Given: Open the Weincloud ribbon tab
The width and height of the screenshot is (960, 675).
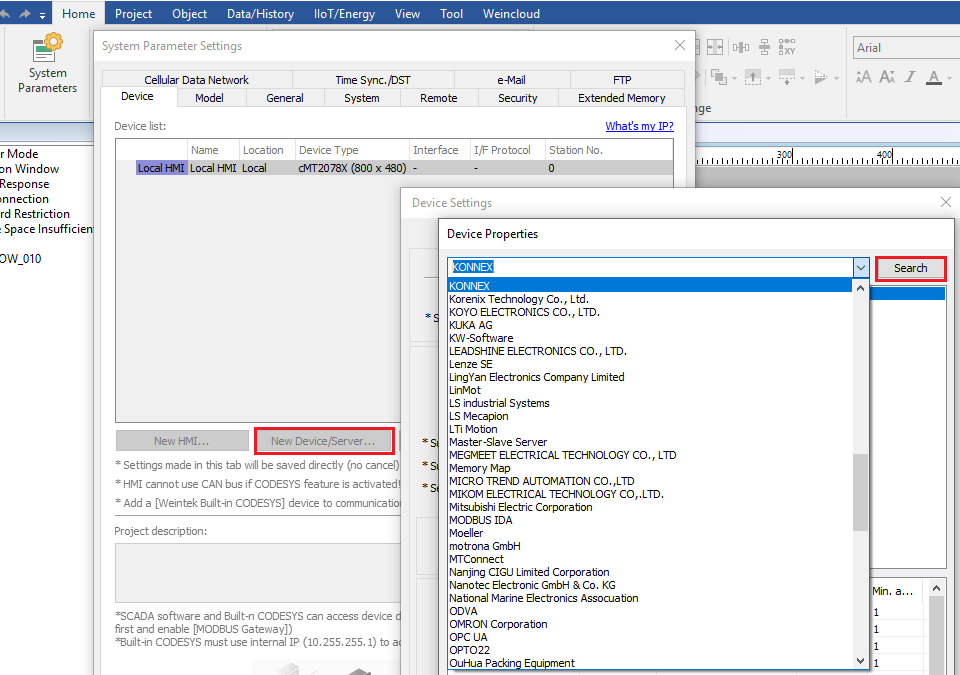Looking at the screenshot, I should (511, 13).
